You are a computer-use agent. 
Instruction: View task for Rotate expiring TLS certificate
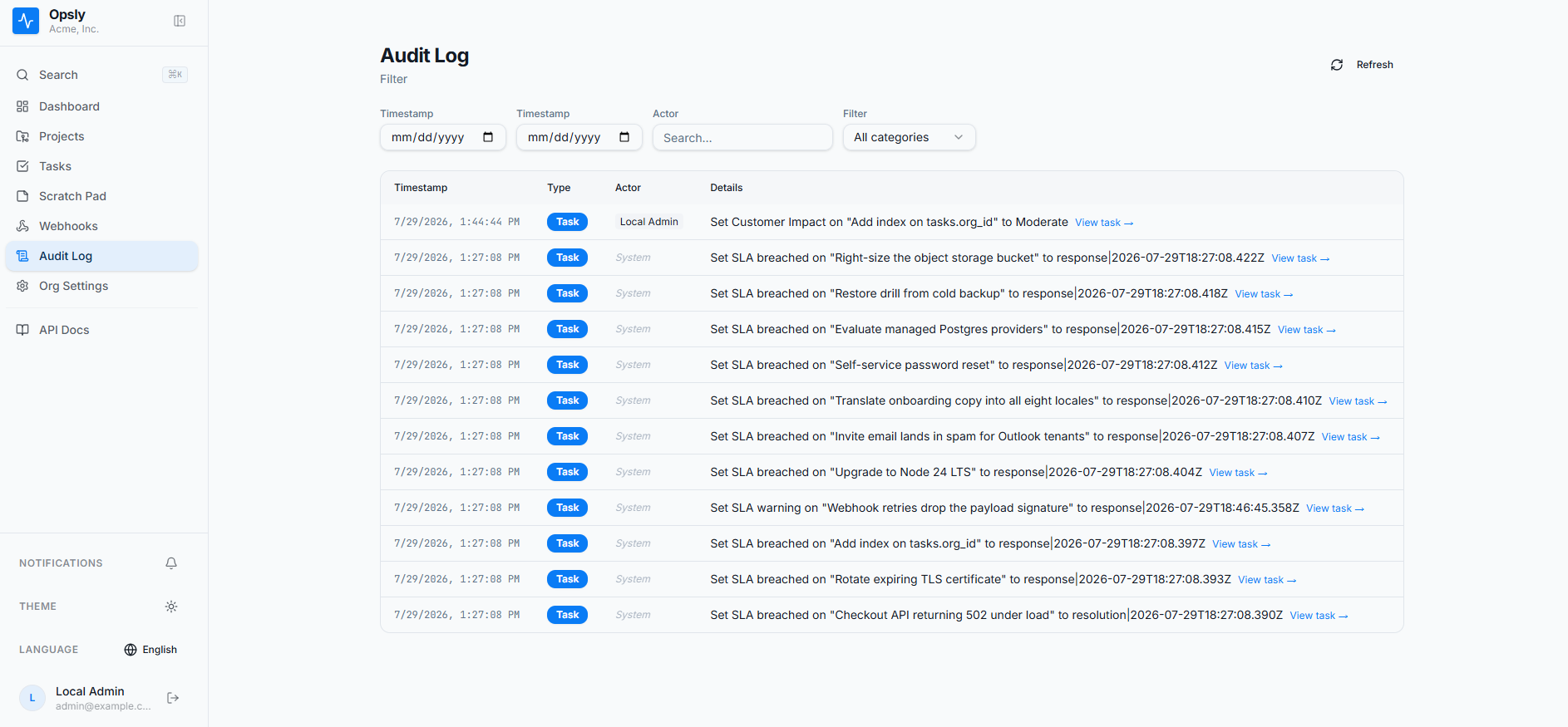[x=1267, y=580]
